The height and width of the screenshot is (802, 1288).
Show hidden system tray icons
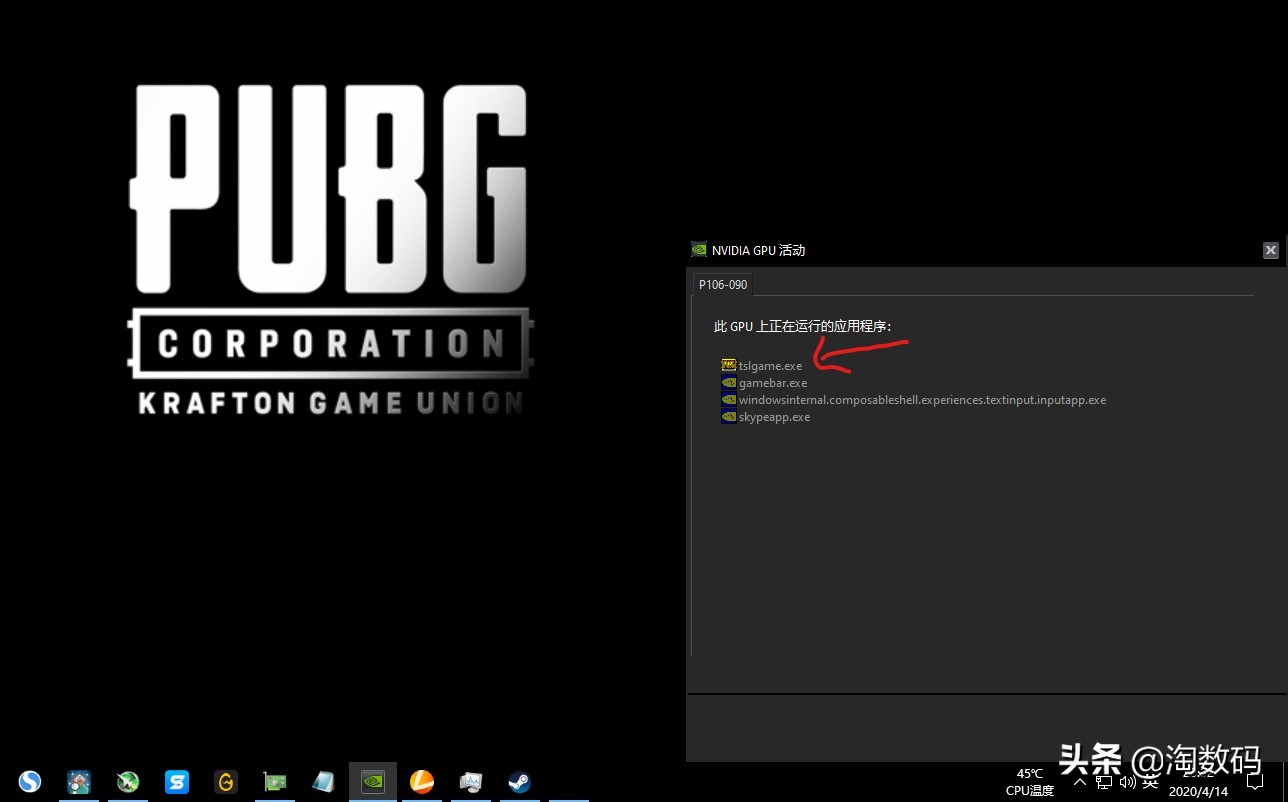(x=1079, y=782)
